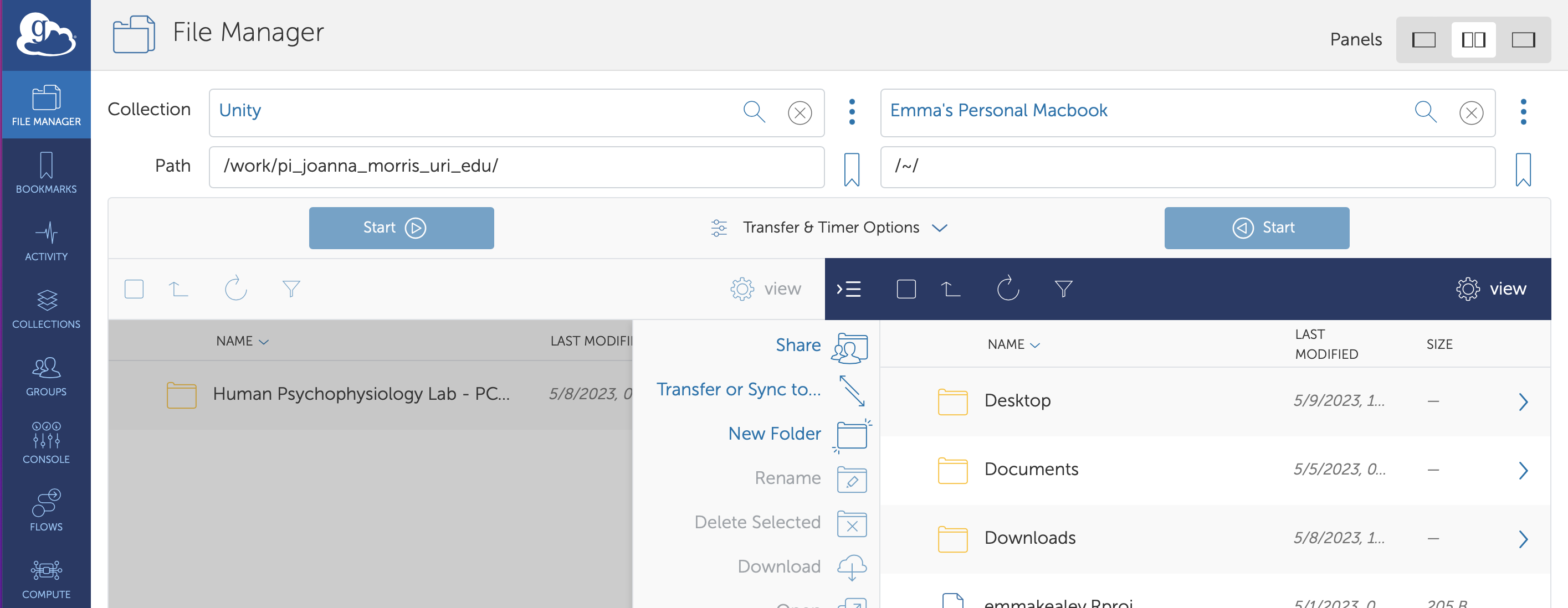This screenshot has height=608, width=1568.
Task: Bookmark the Unity path
Action: coord(852,169)
